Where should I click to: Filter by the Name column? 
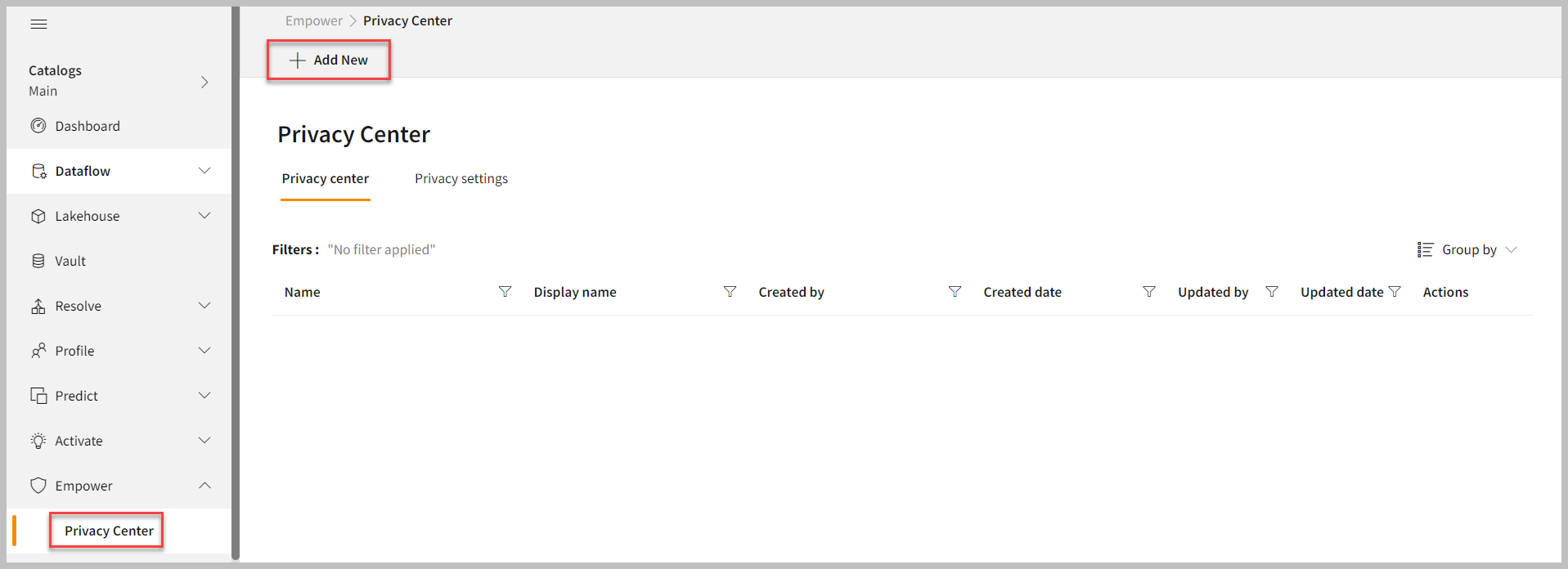tap(505, 292)
